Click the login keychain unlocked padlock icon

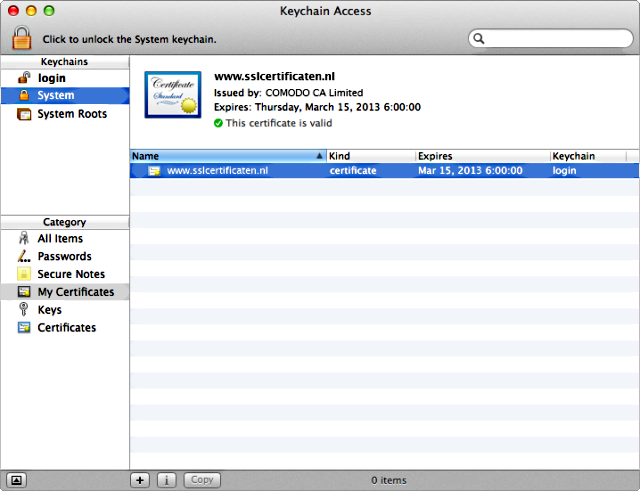pyautogui.click(x=24, y=78)
